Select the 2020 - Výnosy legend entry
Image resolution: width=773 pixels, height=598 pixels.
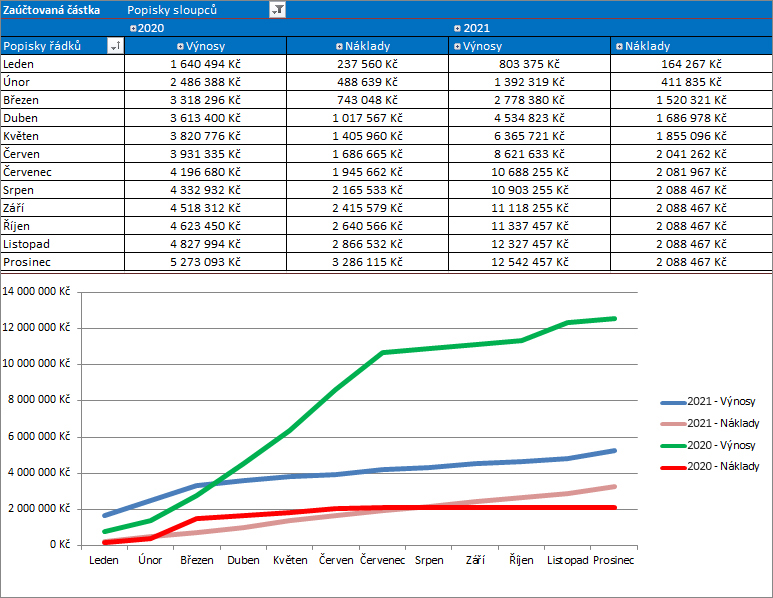pyautogui.click(x=708, y=445)
